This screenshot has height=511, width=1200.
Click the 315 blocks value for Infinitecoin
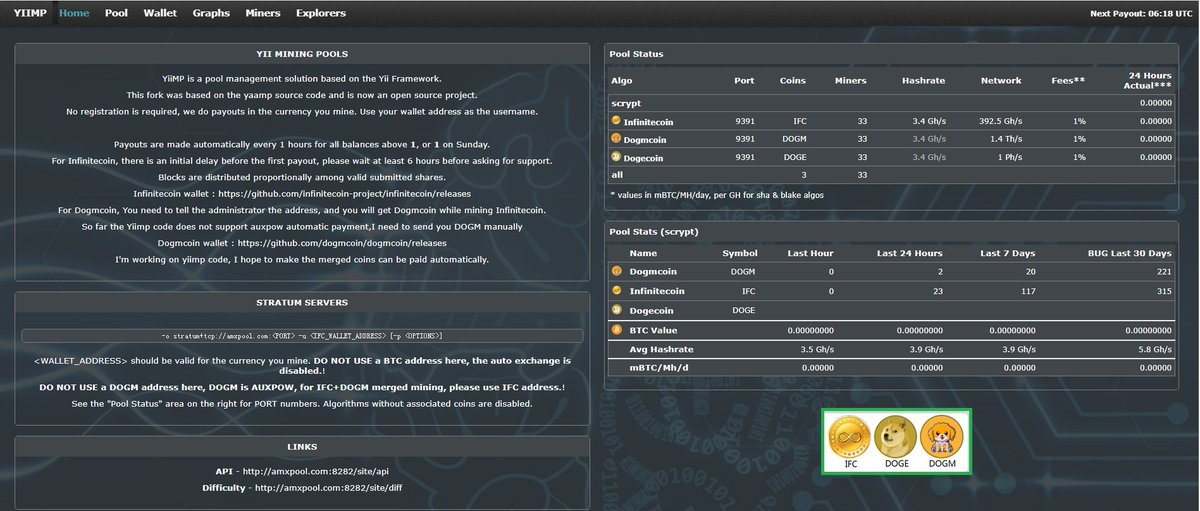pyautogui.click(x=1165, y=290)
